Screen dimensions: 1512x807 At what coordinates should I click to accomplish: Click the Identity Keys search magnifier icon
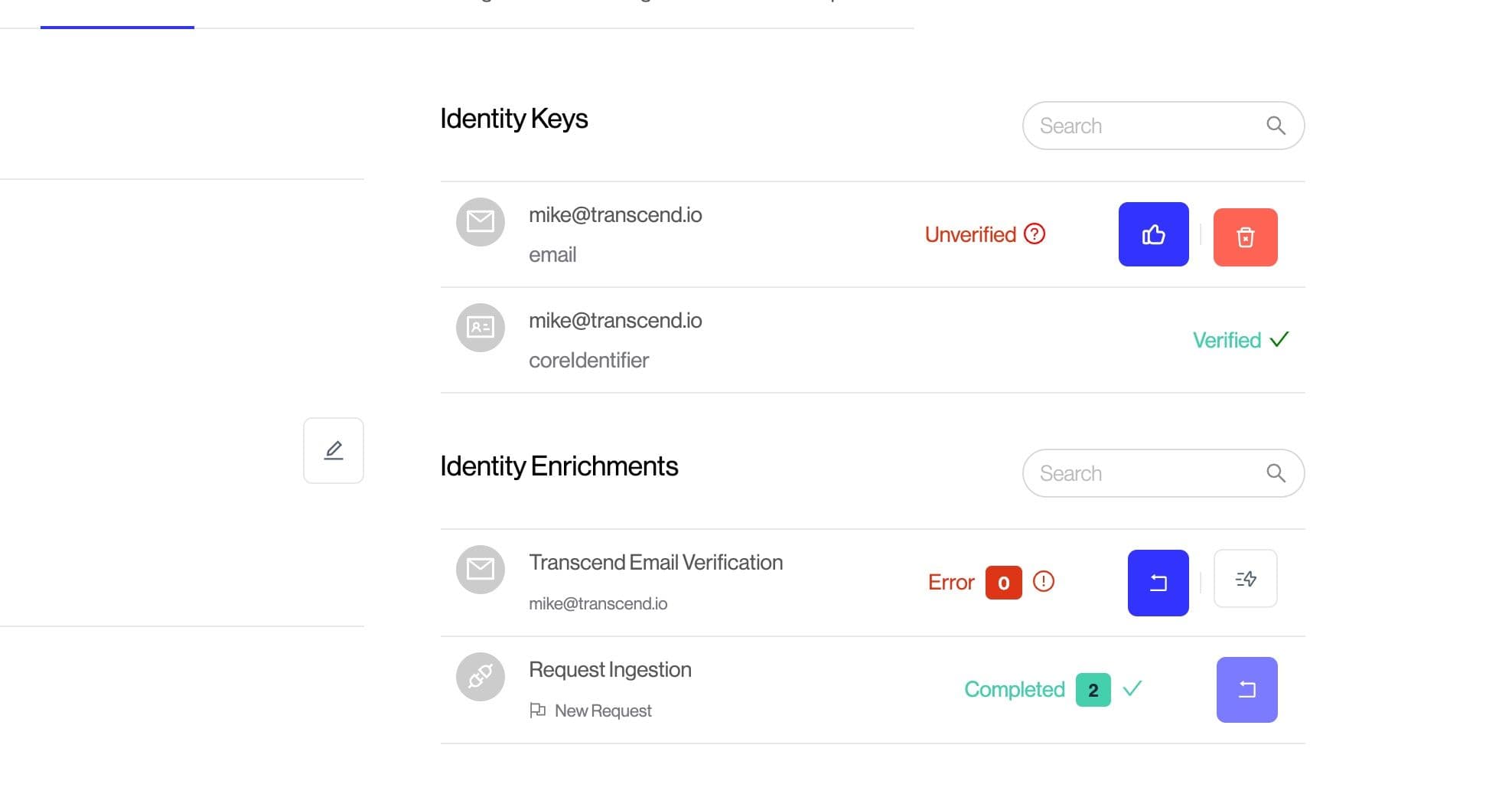pos(1276,126)
